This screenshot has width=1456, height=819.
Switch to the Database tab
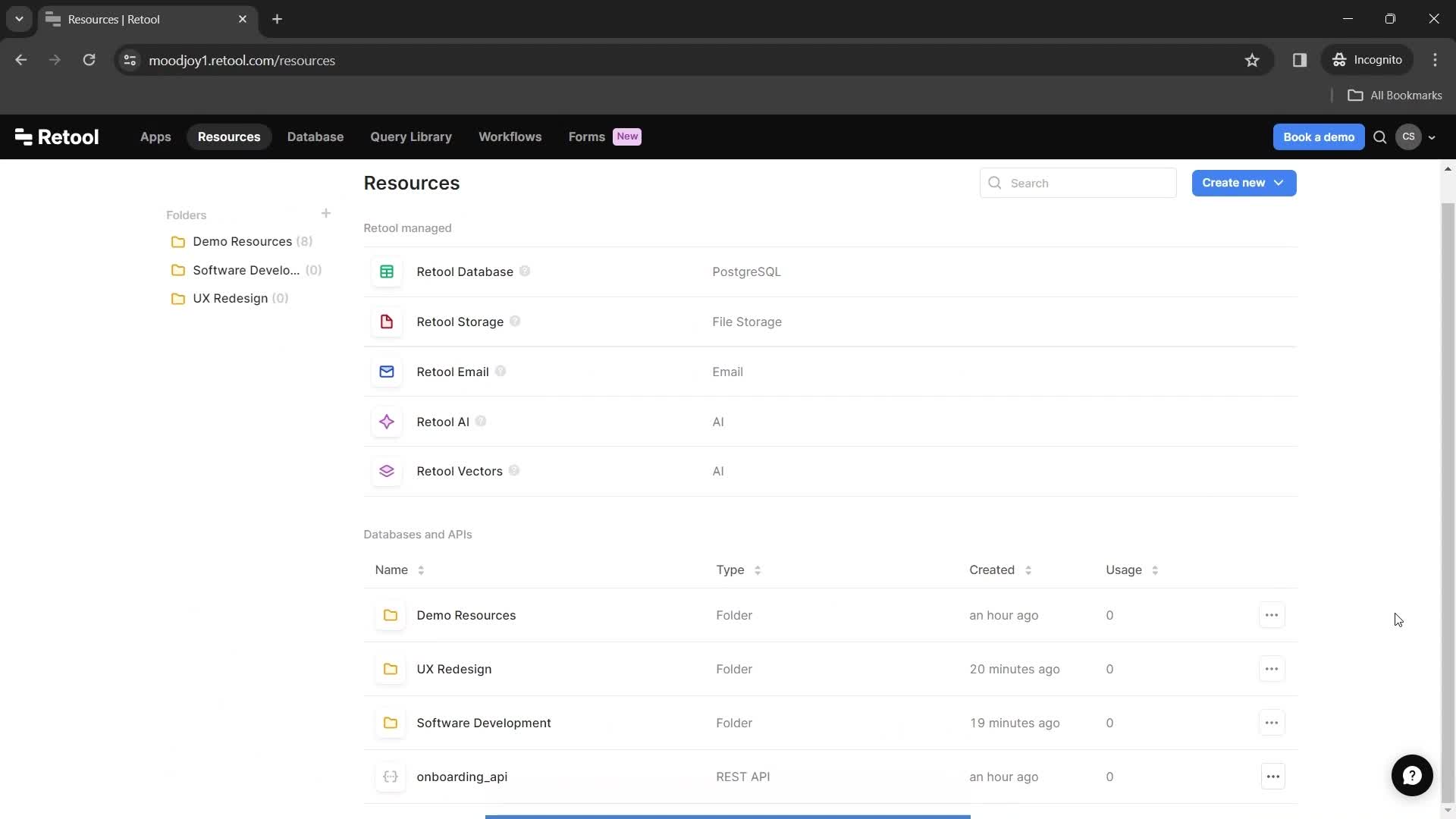[315, 136]
